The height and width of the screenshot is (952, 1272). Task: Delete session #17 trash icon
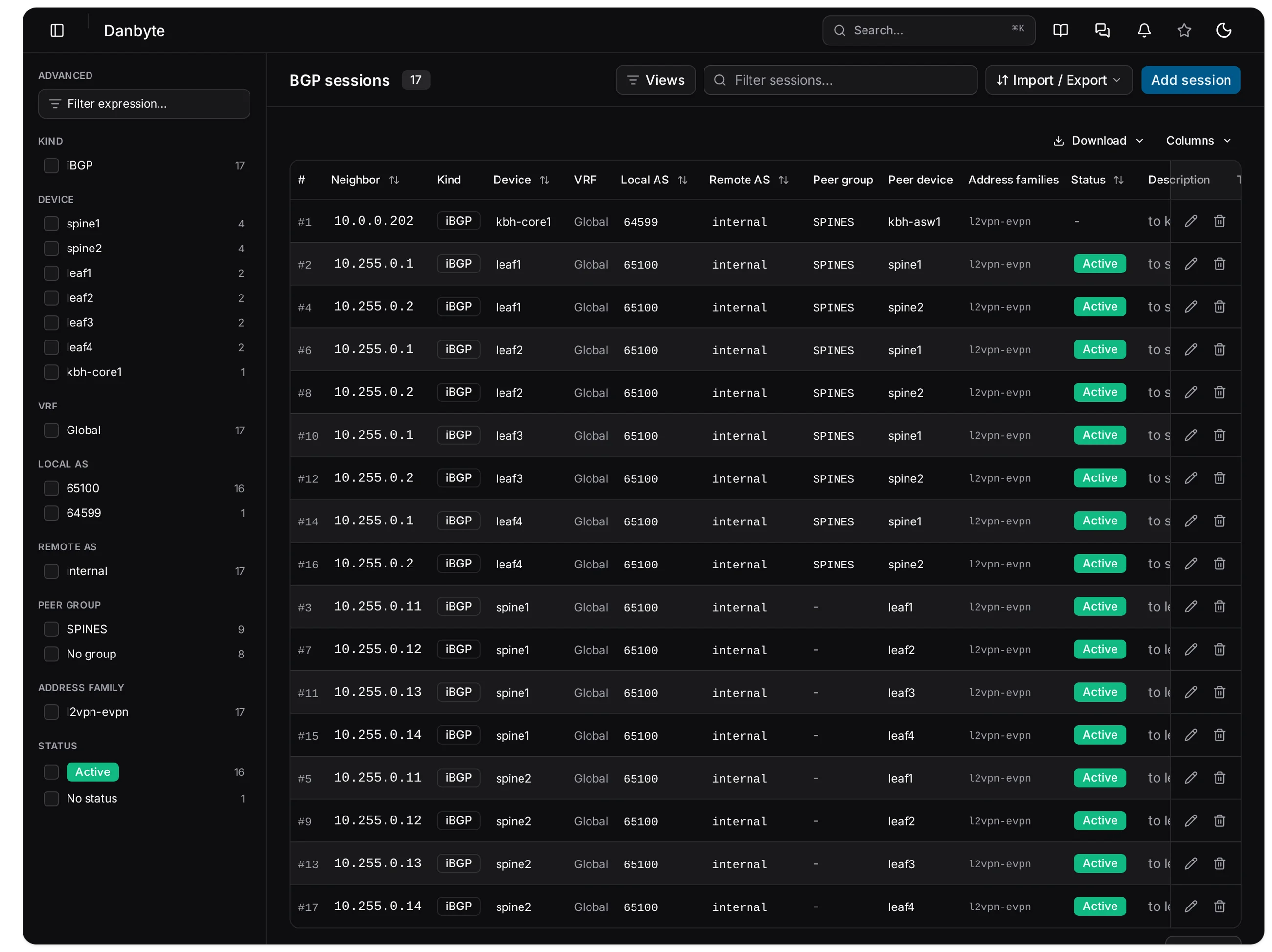point(1219,907)
